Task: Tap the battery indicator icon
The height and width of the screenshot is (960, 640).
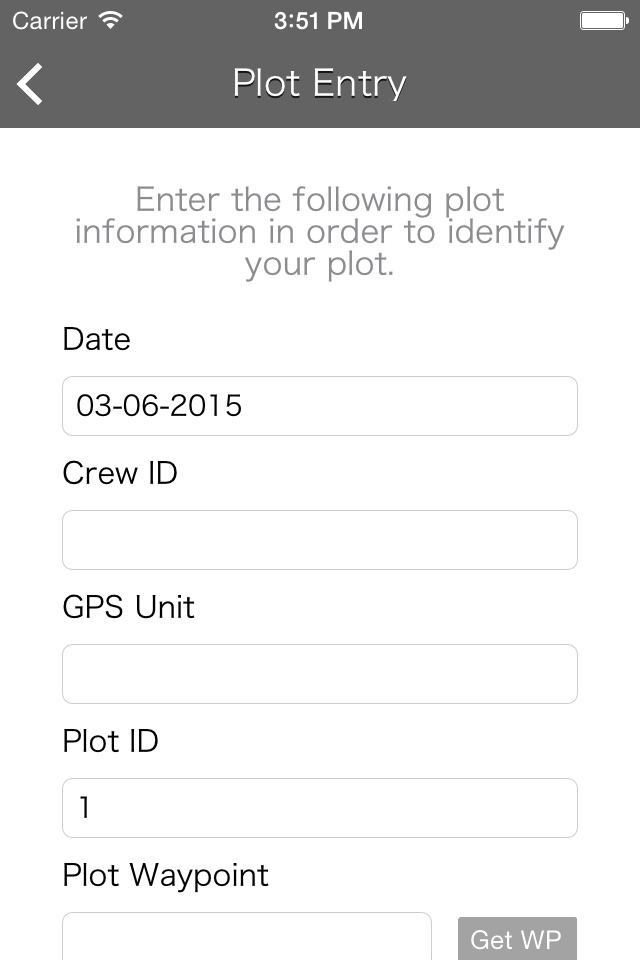Action: (604, 21)
